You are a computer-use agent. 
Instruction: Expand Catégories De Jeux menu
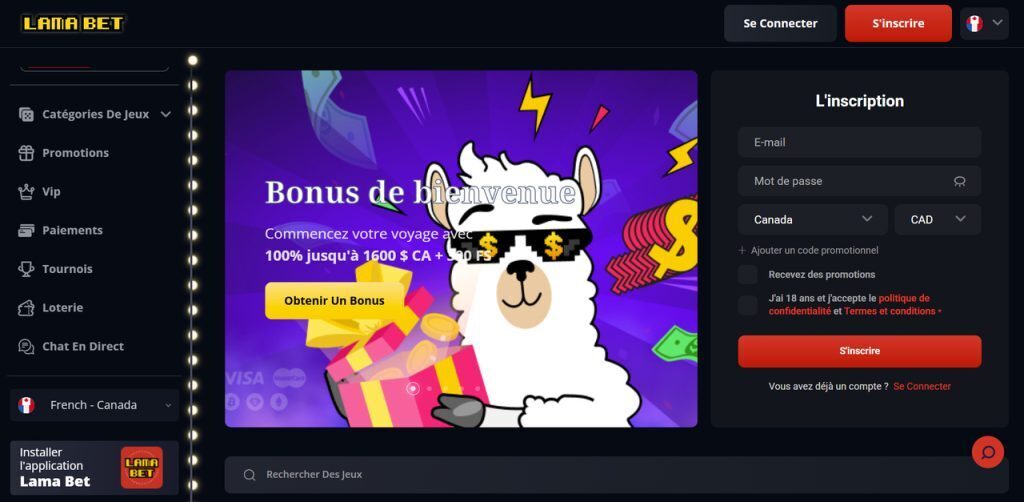click(x=95, y=114)
